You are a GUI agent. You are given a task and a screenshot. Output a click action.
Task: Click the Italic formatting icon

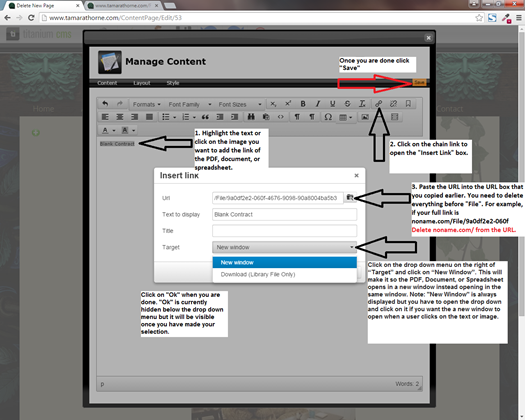317,104
